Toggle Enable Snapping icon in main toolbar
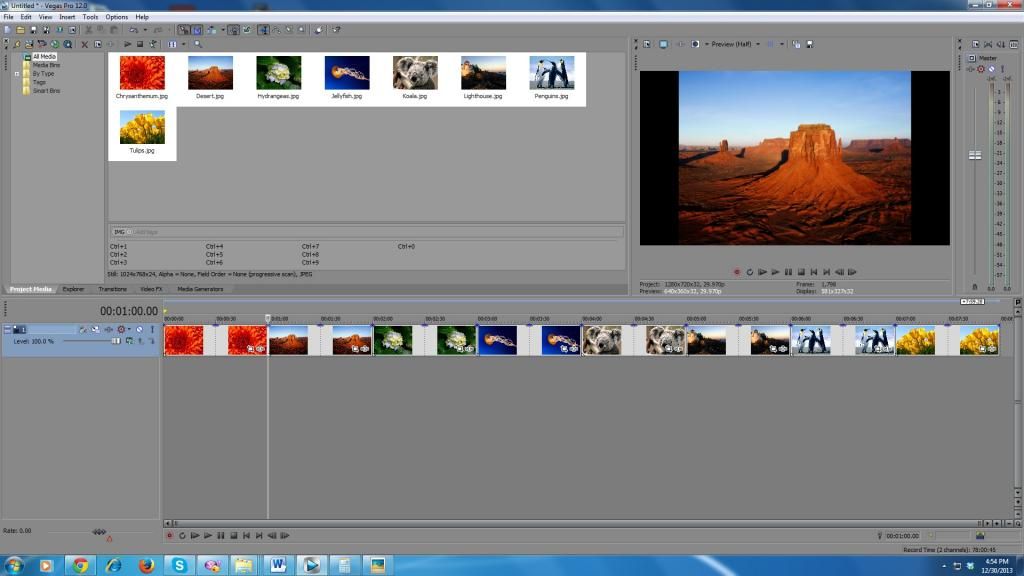The width and height of the screenshot is (1024, 576). coord(184,30)
